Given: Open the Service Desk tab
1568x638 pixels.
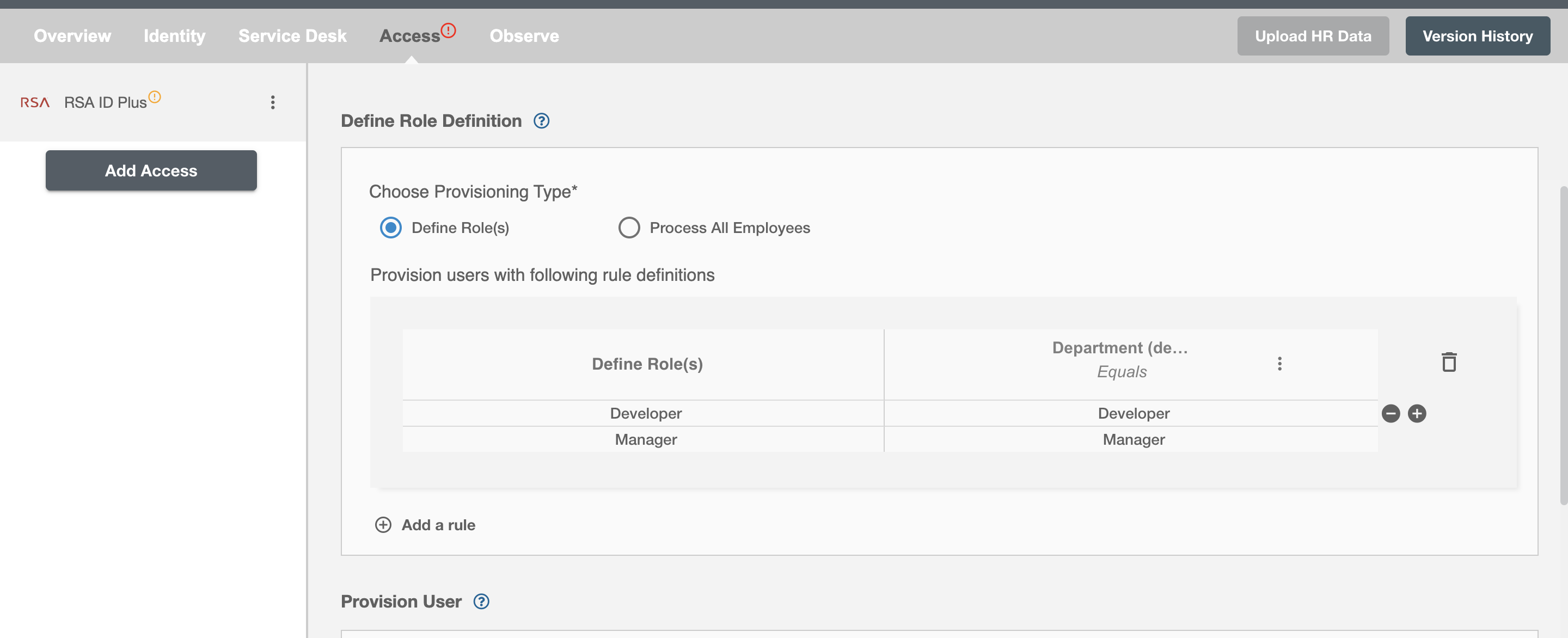Looking at the screenshot, I should (292, 36).
